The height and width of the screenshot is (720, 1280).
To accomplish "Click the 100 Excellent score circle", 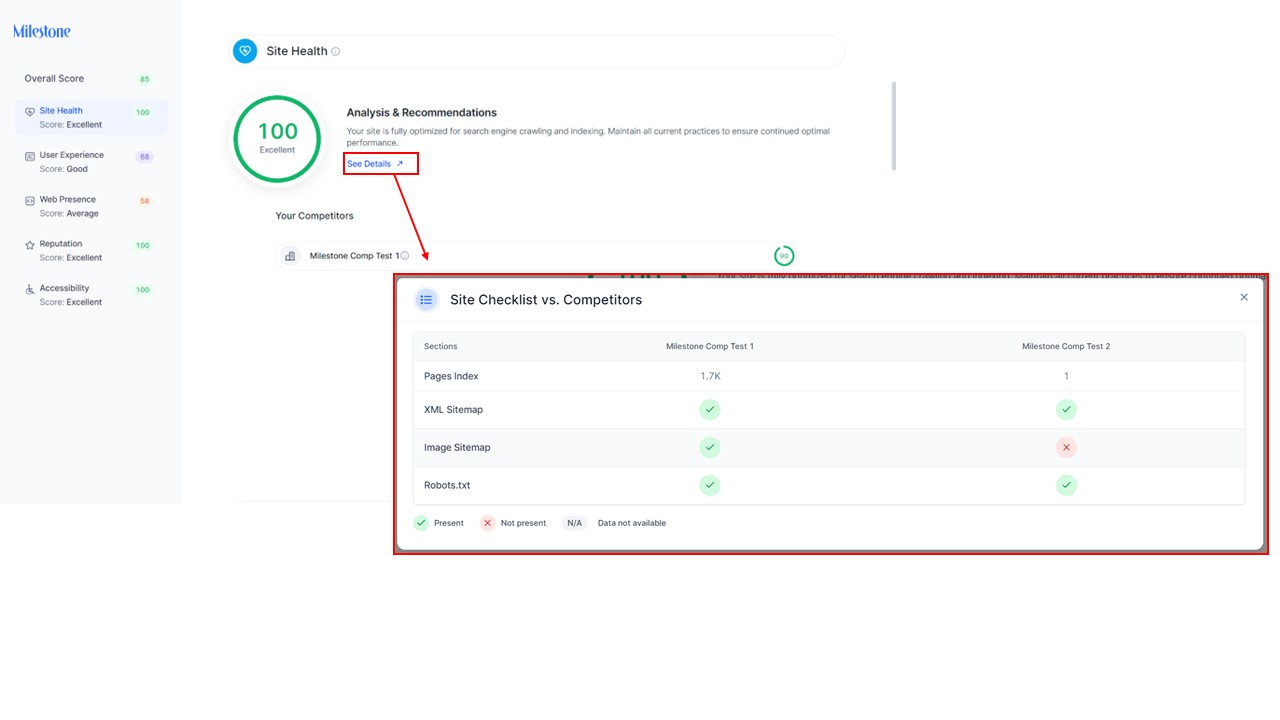I will tap(277, 139).
